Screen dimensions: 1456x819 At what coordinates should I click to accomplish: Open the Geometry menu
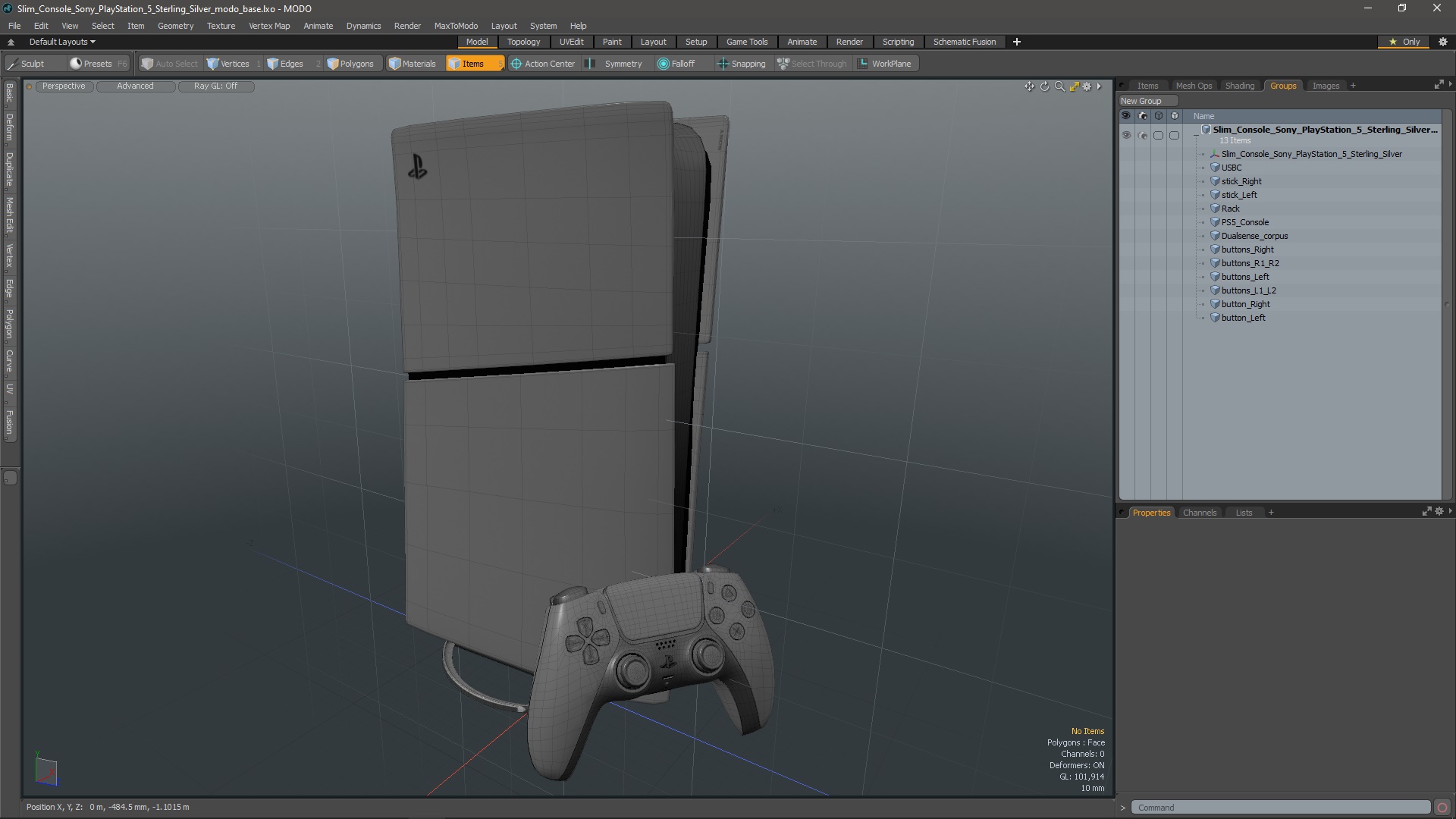coord(175,26)
